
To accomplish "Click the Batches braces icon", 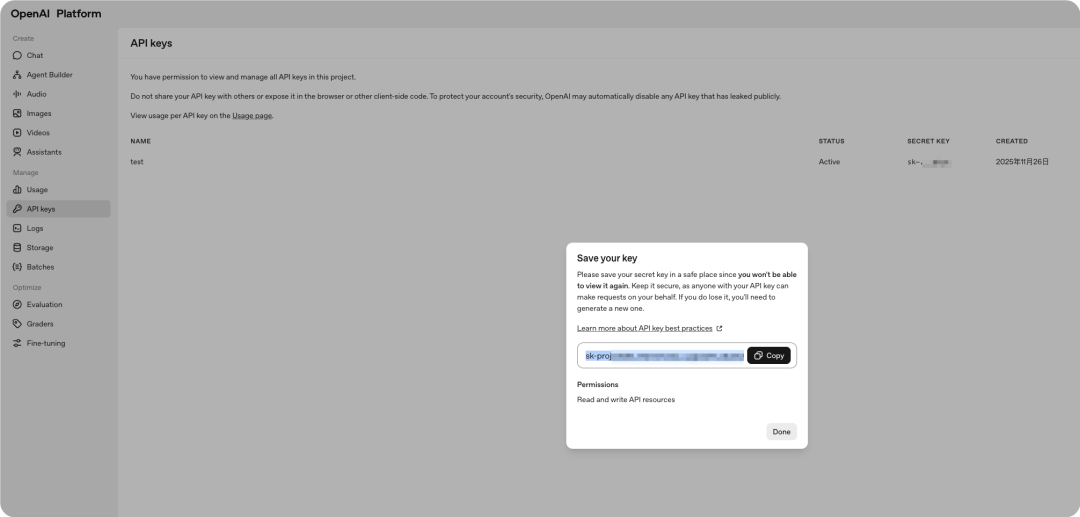I will coord(17,267).
